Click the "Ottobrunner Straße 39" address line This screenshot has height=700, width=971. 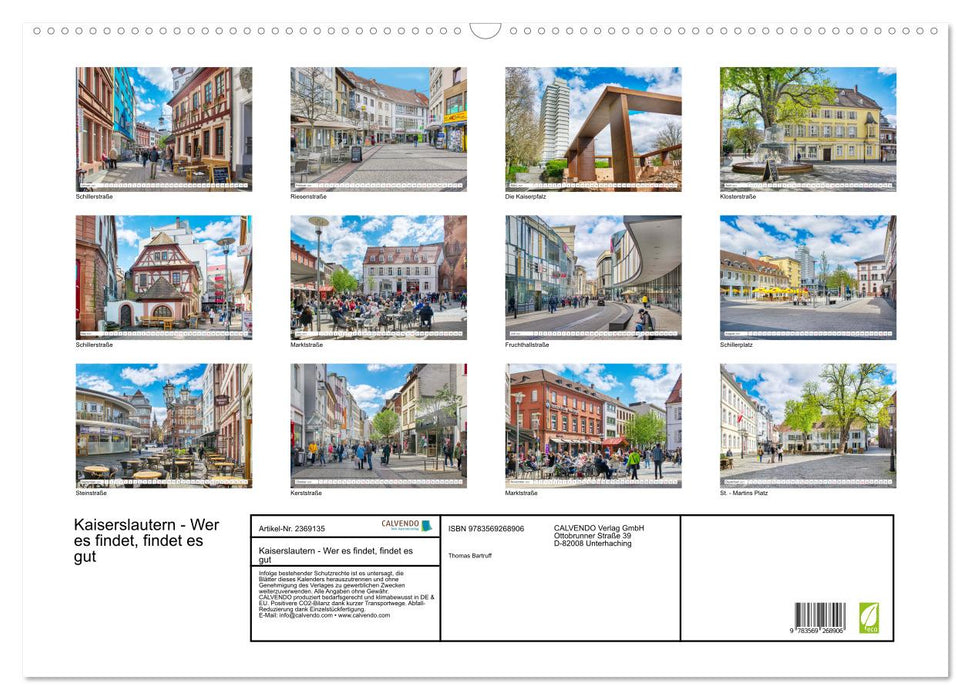click(x=593, y=536)
